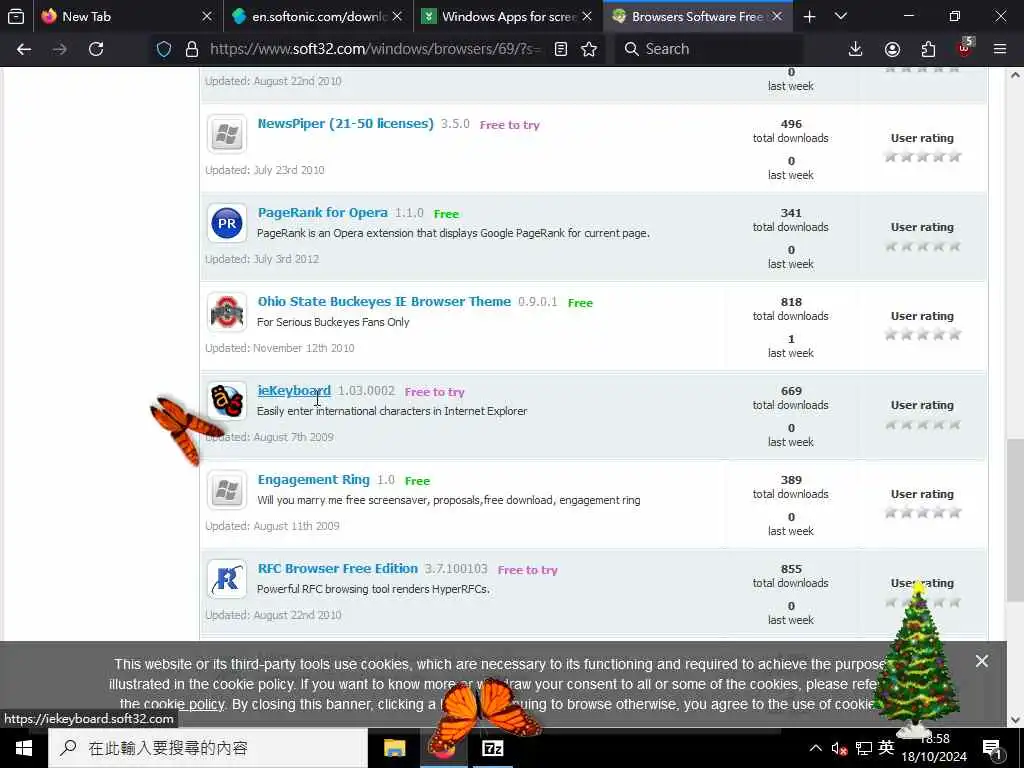Rate ieKeyboard using its stars

(x=922, y=424)
